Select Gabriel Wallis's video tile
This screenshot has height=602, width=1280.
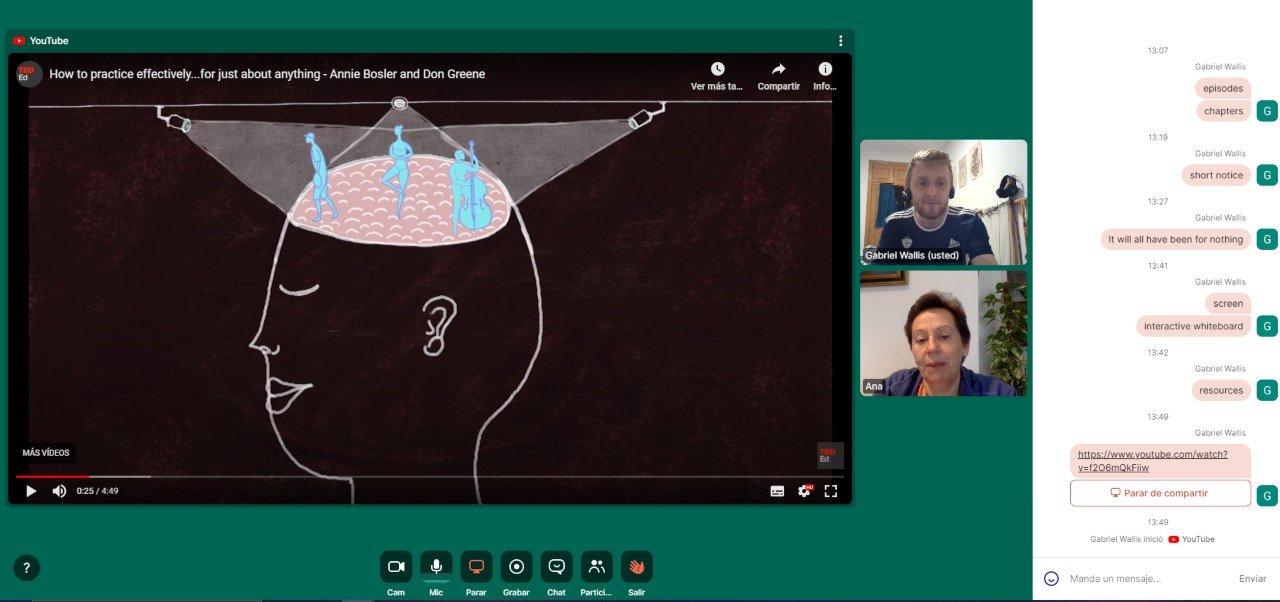pos(943,202)
